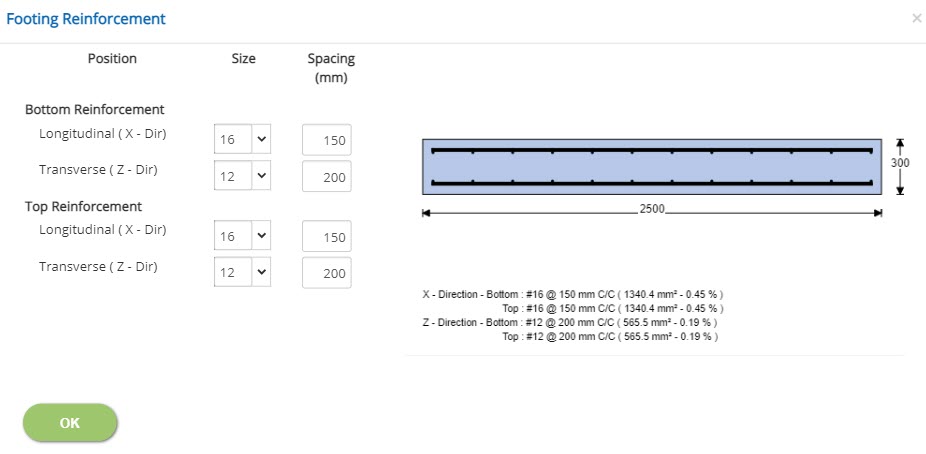926x454 pixels.
Task: Click the Bottom Reinforcement section heading
Action: tap(94, 109)
